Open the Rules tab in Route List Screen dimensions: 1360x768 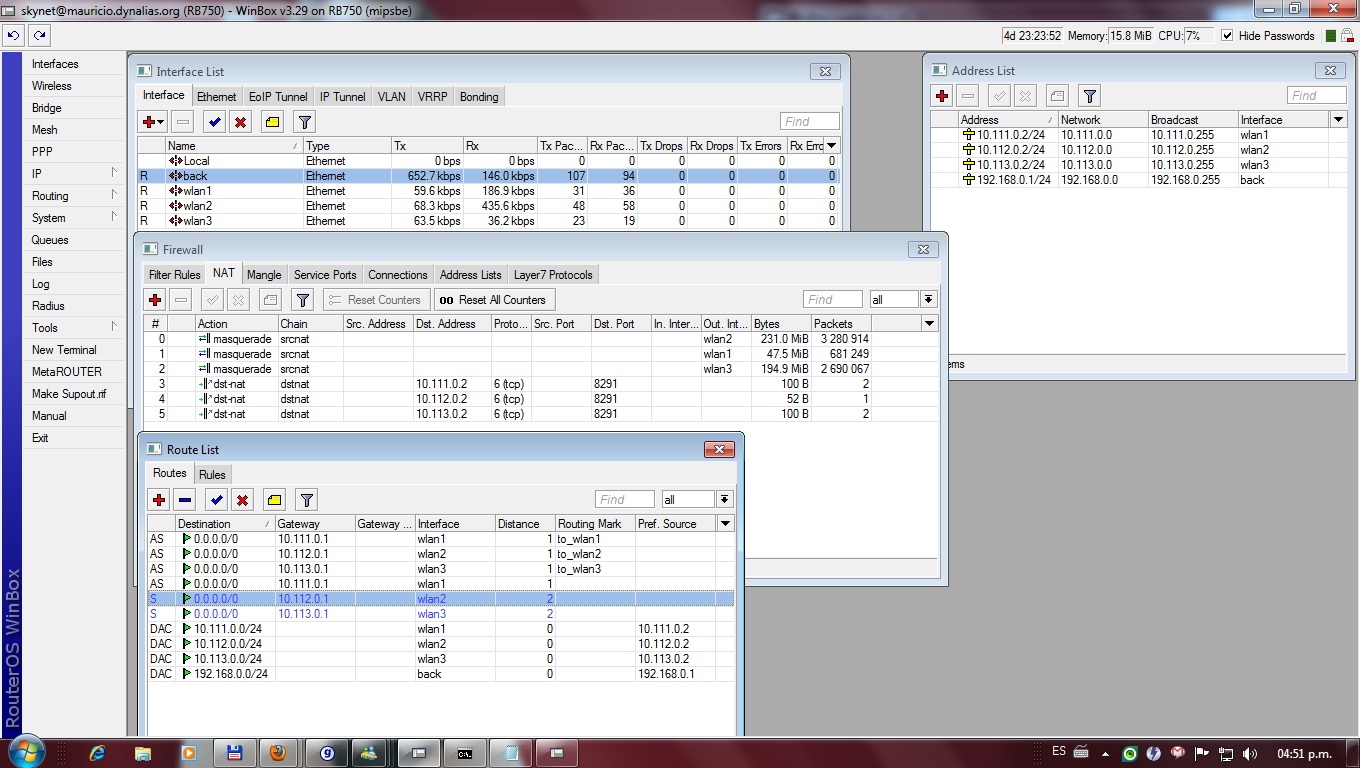pos(212,475)
